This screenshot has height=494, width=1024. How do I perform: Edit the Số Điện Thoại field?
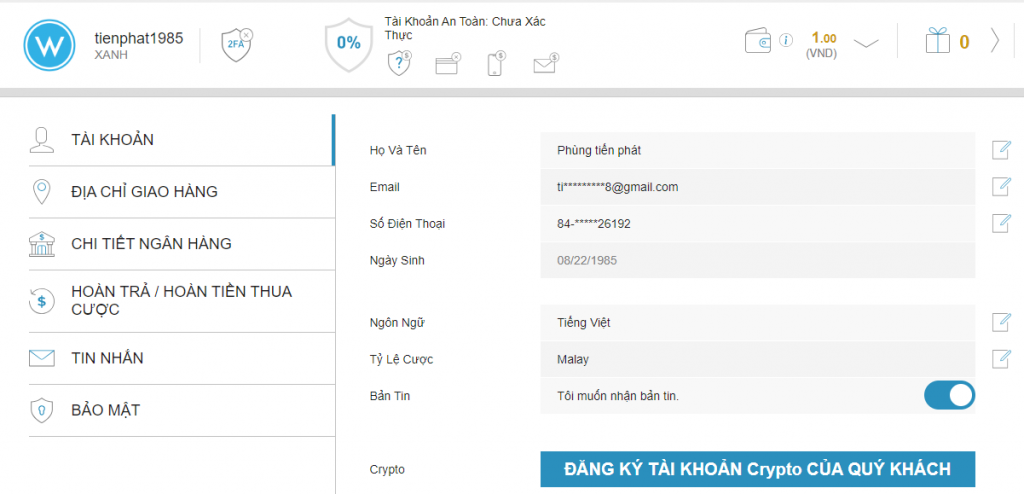(x=1001, y=223)
